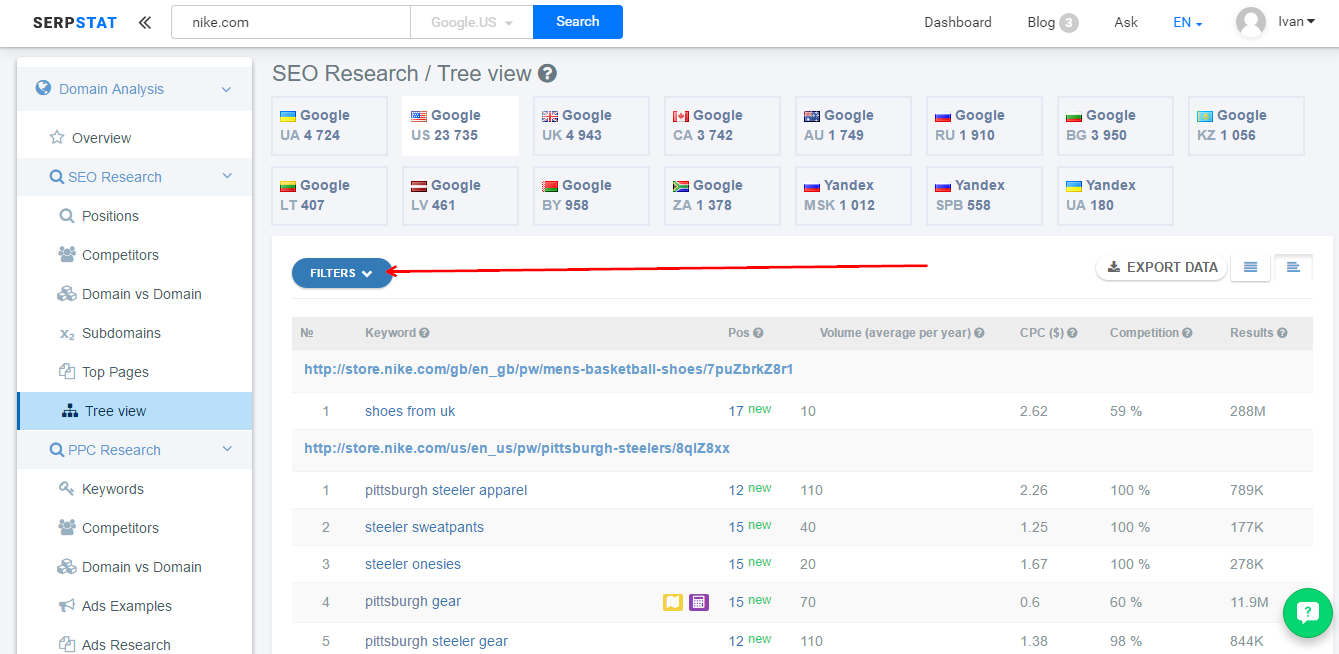The height and width of the screenshot is (654, 1339).
Task: Open the mens-basketball-shoes store URL link
Action: coord(549,369)
